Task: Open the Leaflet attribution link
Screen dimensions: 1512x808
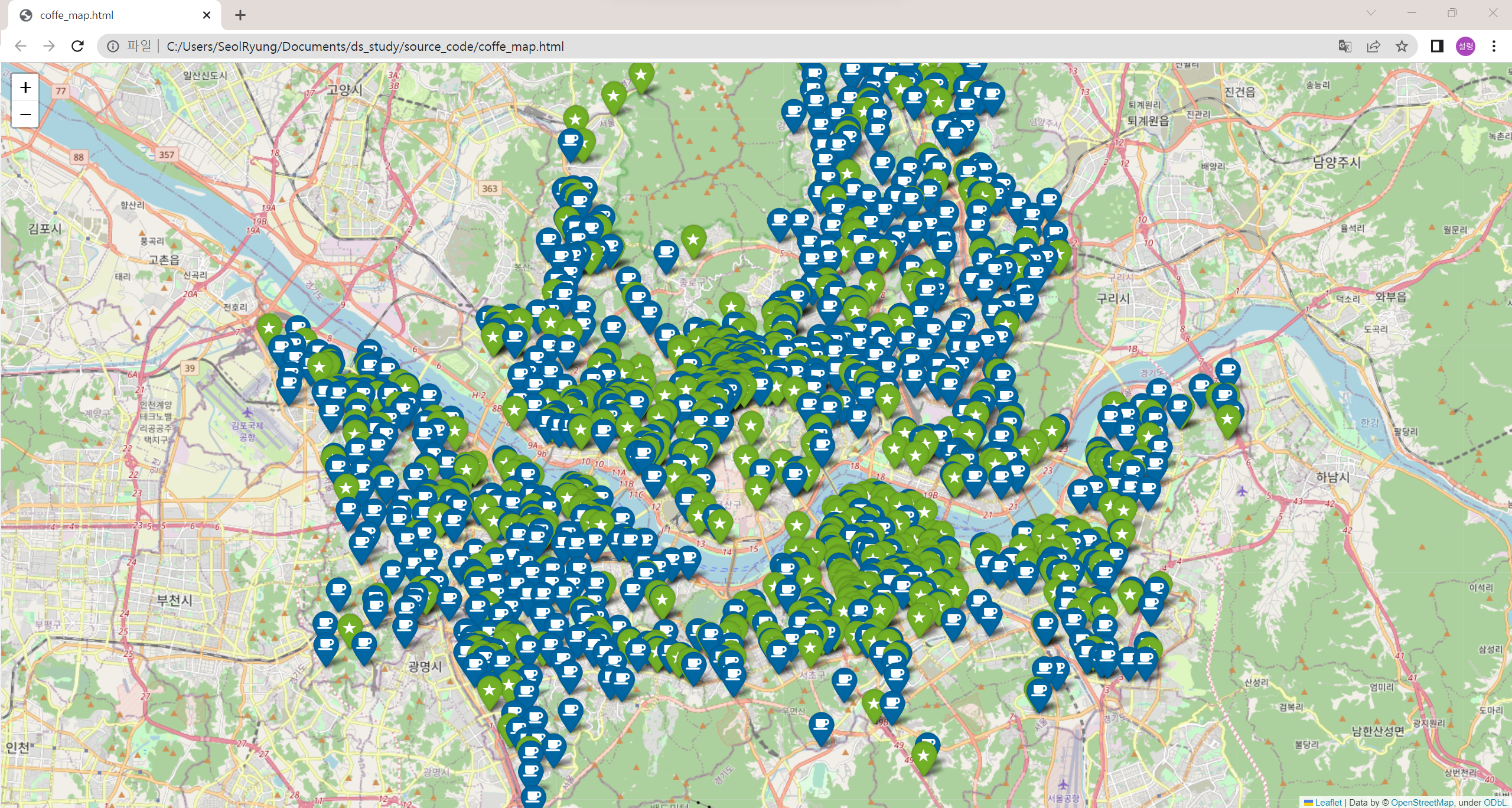Action: [x=1328, y=802]
